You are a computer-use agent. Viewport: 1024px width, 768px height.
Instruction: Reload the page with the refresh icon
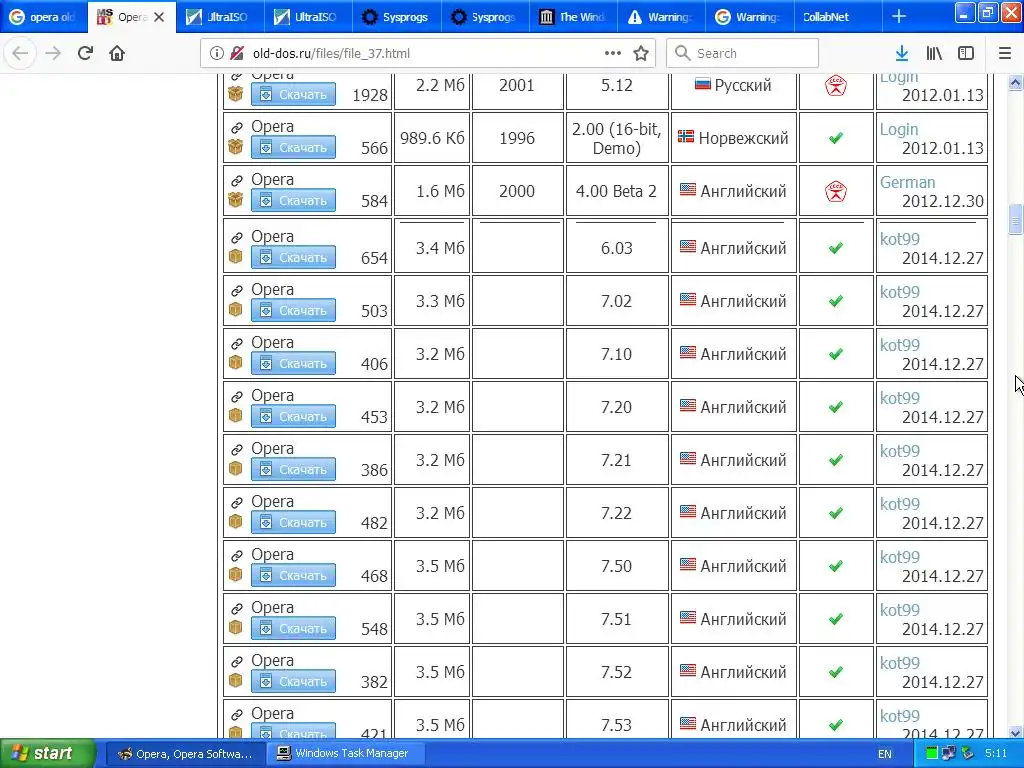pos(85,53)
